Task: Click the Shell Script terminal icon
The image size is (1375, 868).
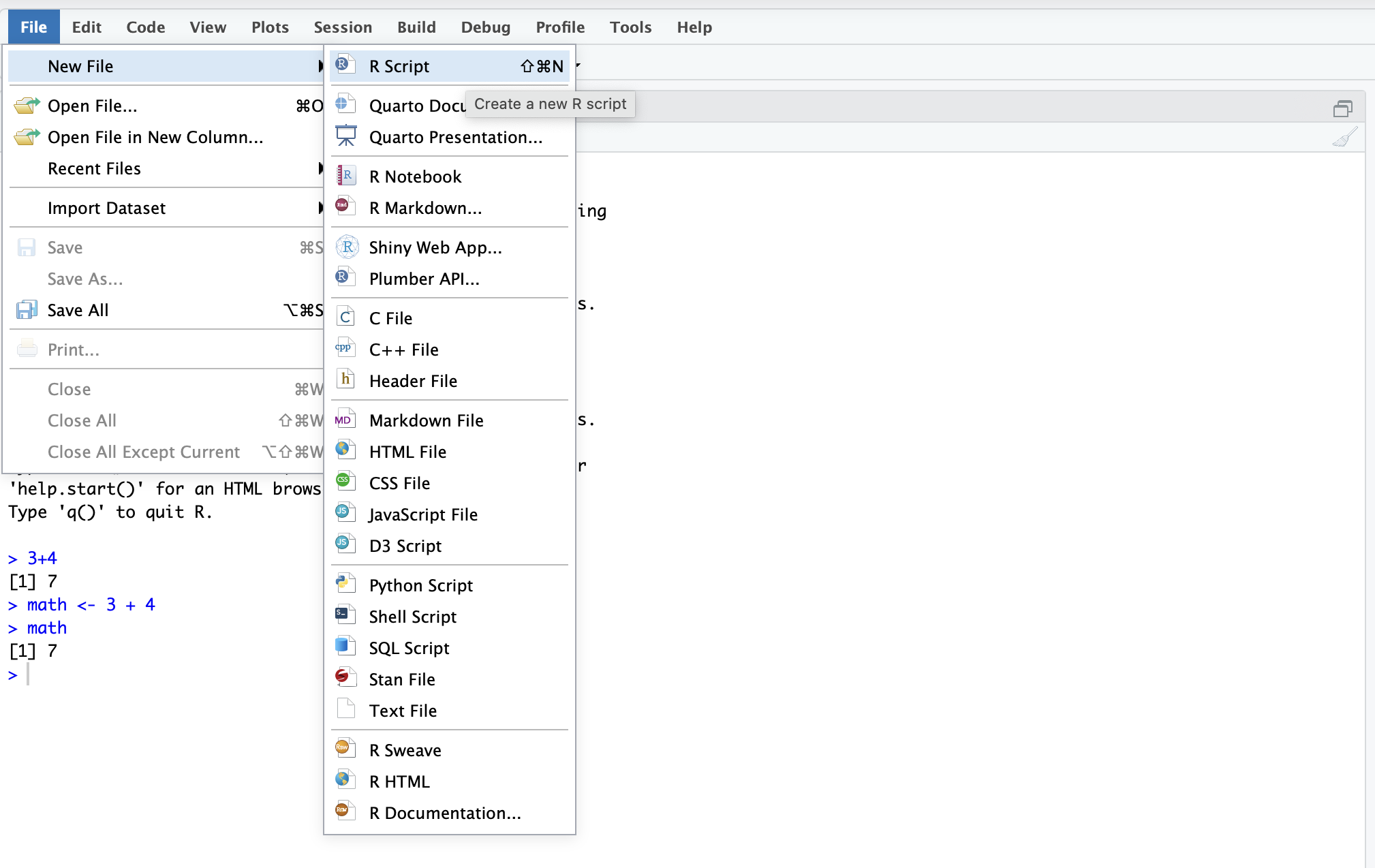Action: tap(345, 616)
